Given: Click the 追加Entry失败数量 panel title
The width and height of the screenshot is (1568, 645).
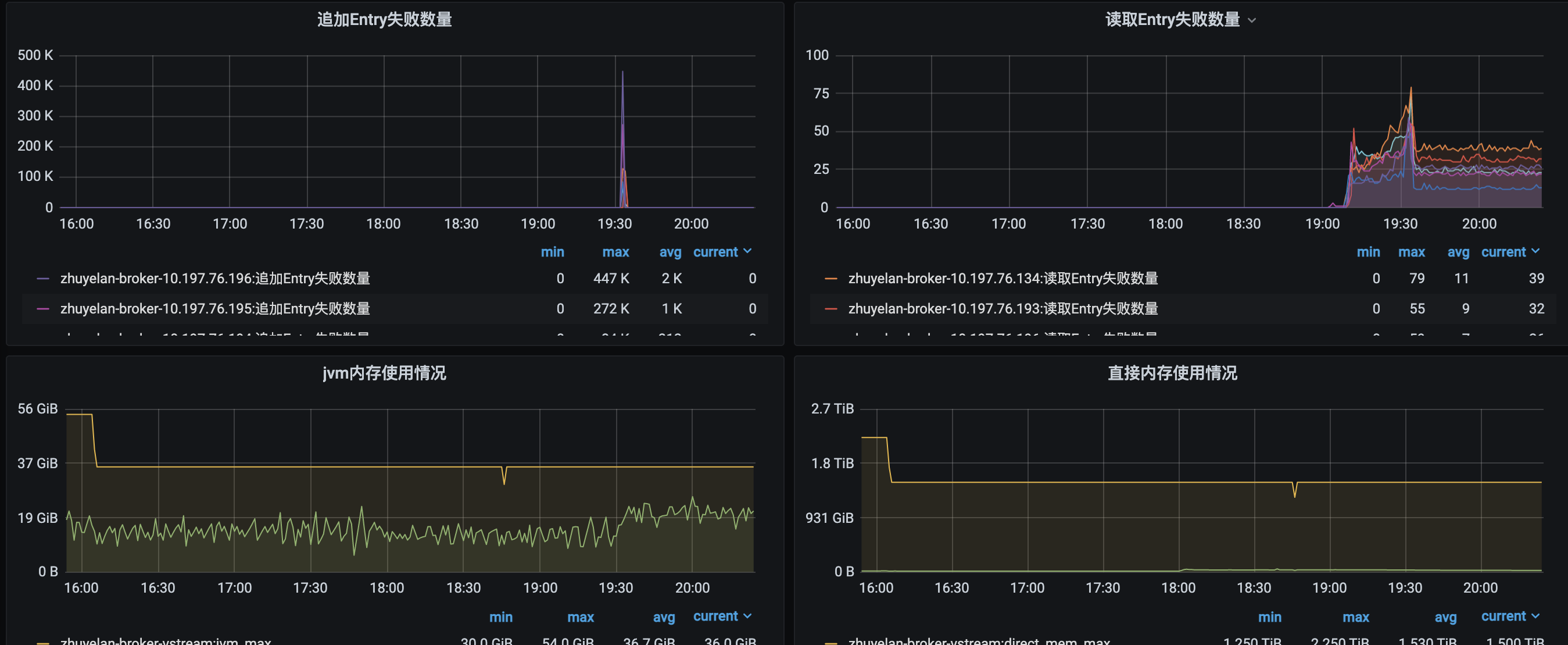Looking at the screenshot, I should click(384, 20).
